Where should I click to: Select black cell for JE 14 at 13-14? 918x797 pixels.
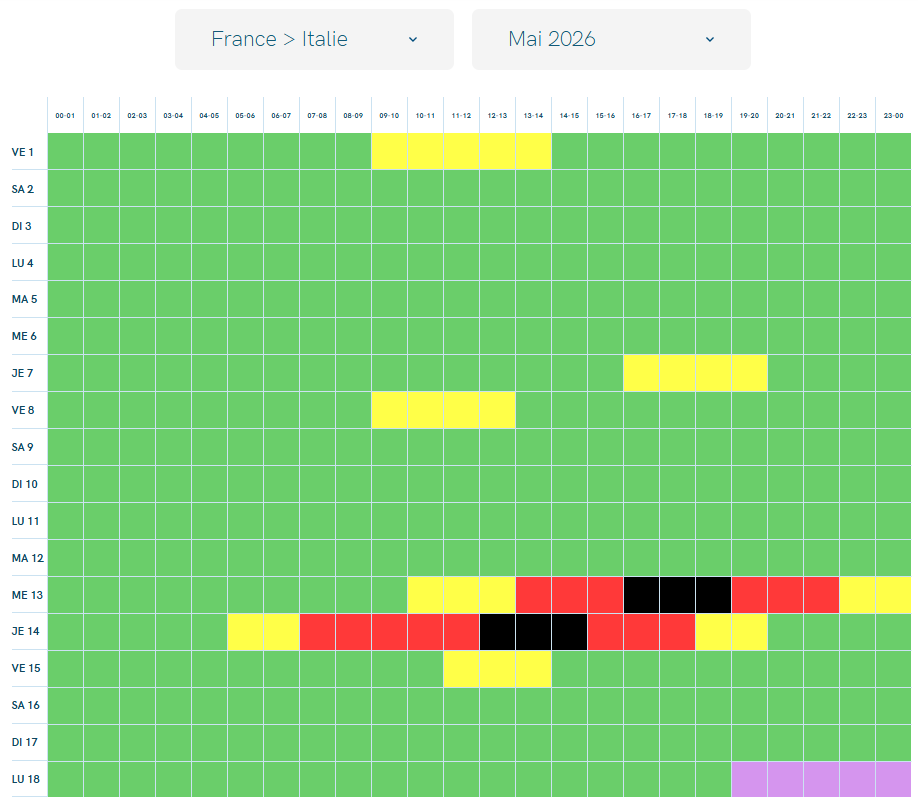(533, 632)
